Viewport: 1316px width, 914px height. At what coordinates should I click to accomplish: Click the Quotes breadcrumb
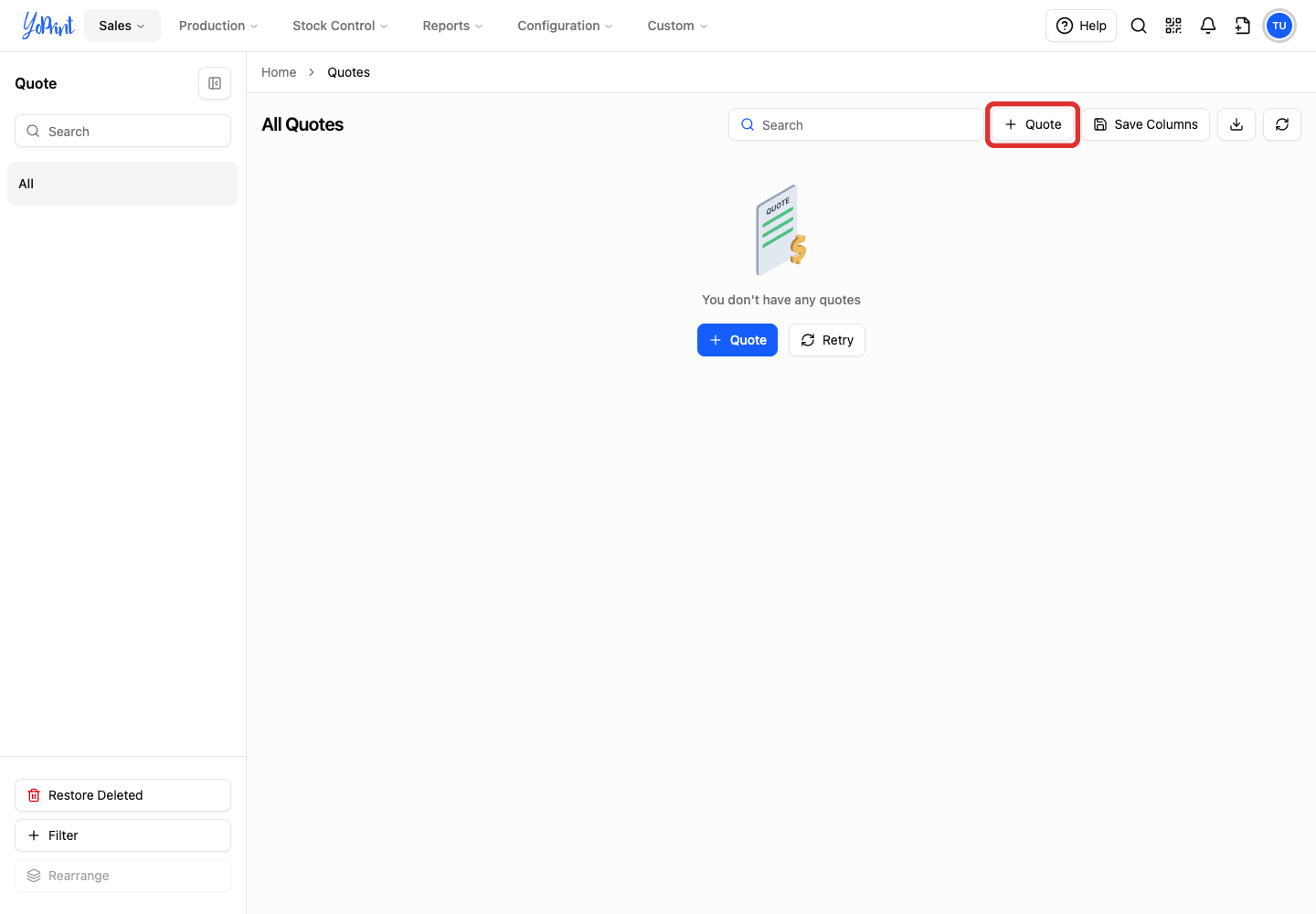coord(349,72)
